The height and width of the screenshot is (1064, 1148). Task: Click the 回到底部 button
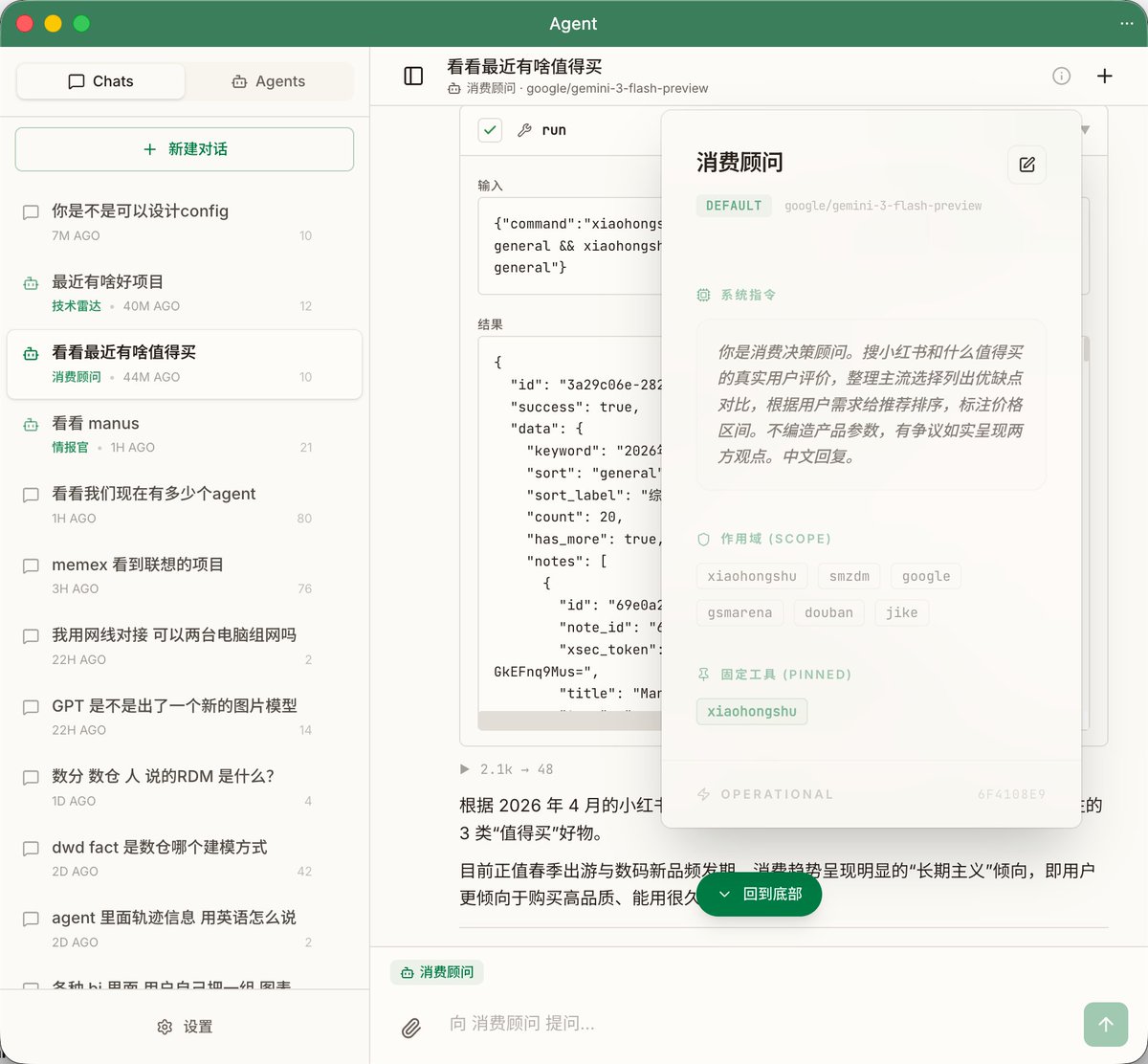pyautogui.click(x=759, y=894)
